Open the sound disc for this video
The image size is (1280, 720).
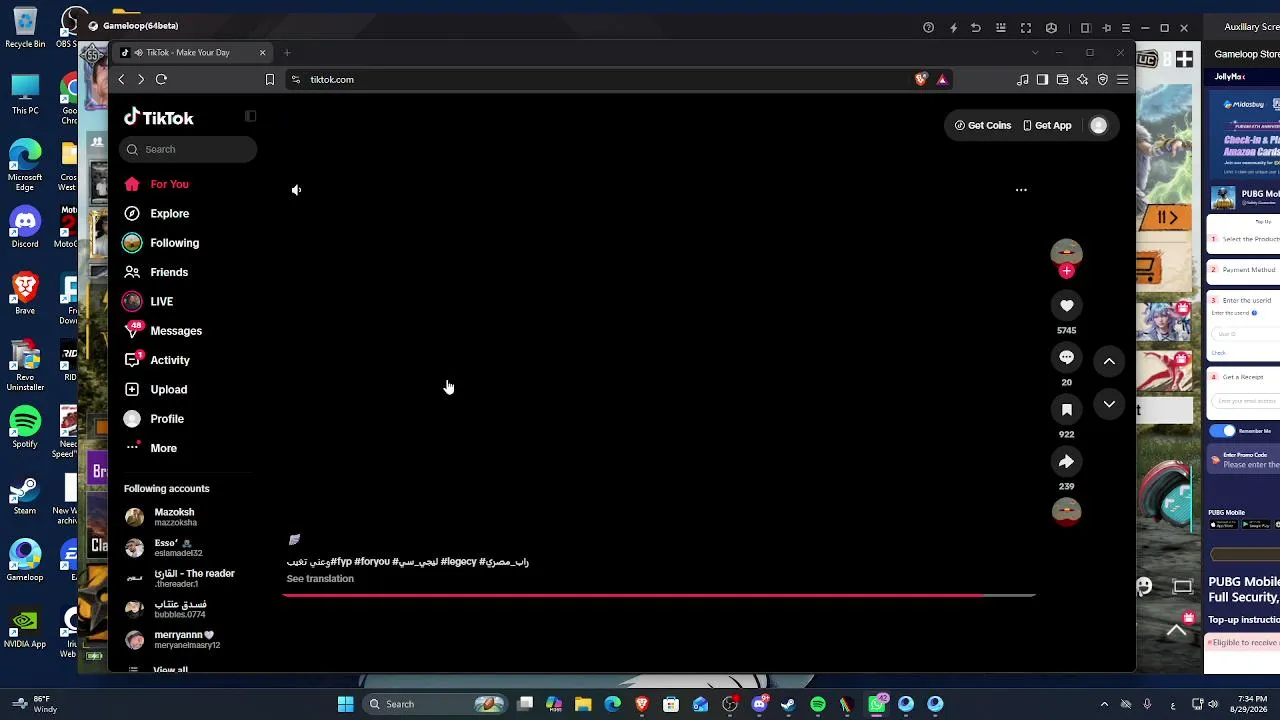pyautogui.click(x=1066, y=512)
